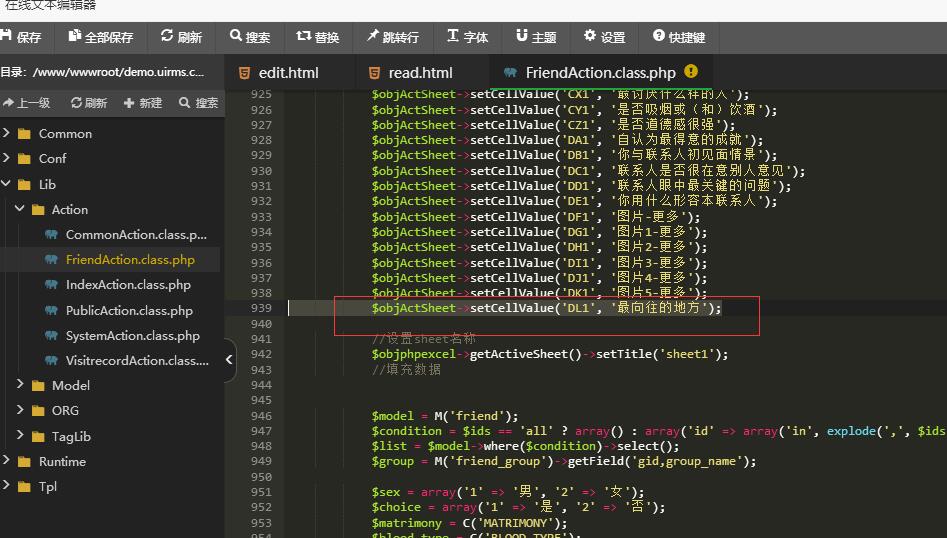Click the $matrimony = C('MATRIMONY') line

pos(469,523)
